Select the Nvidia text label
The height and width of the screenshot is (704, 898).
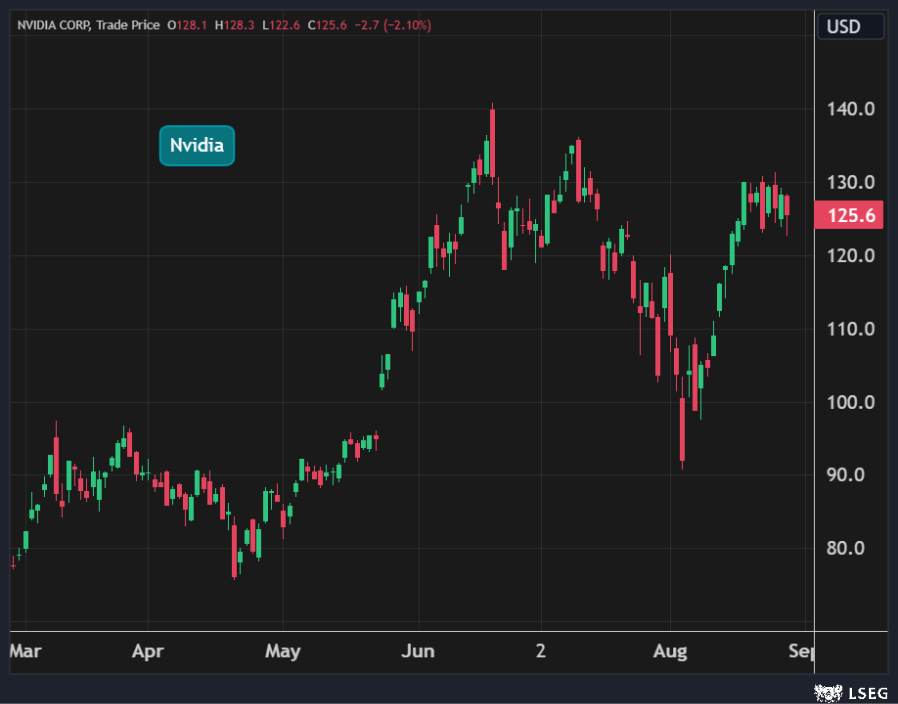(197, 145)
